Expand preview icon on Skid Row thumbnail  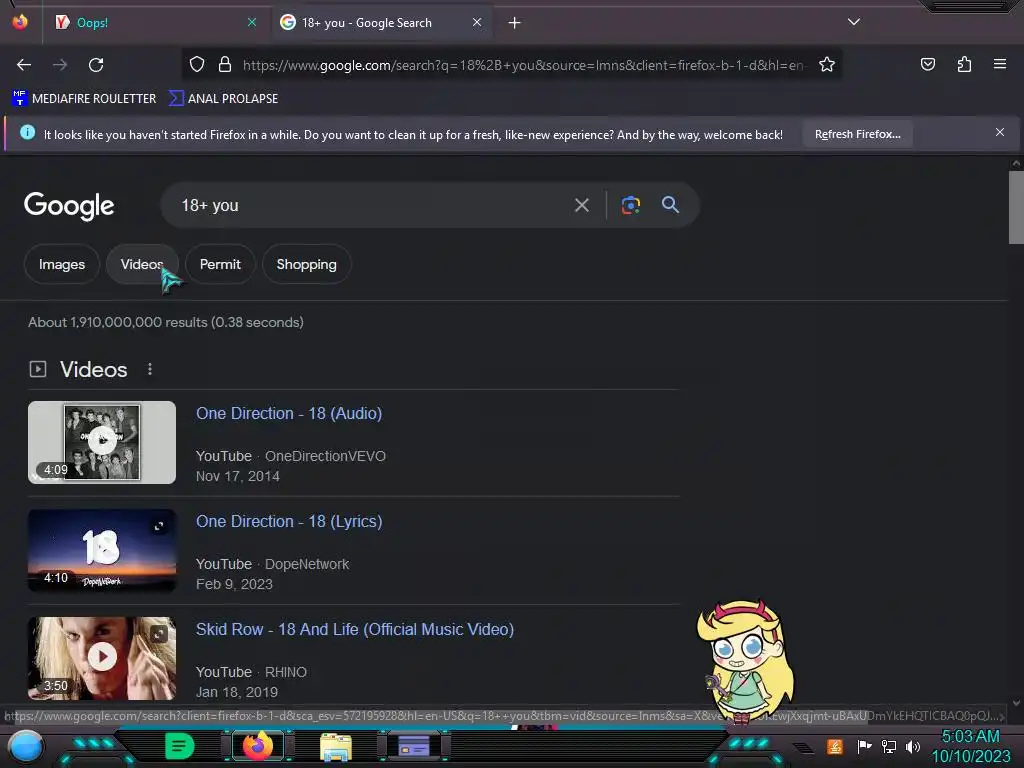(159, 634)
